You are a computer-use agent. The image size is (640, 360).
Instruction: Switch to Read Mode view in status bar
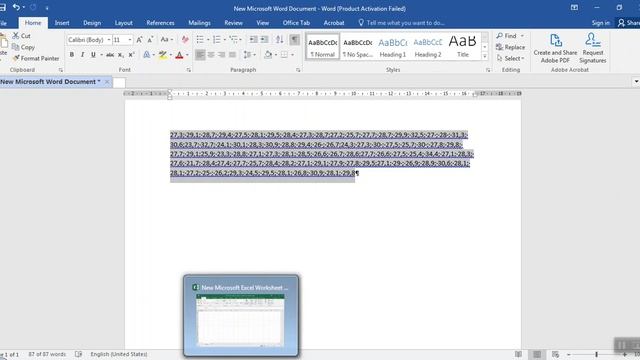coord(518,354)
